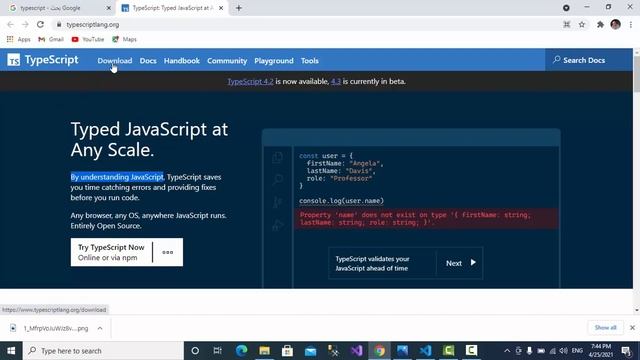Launch Microsoft Edge from taskbar
This screenshot has height=360, width=640.
point(241,351)
